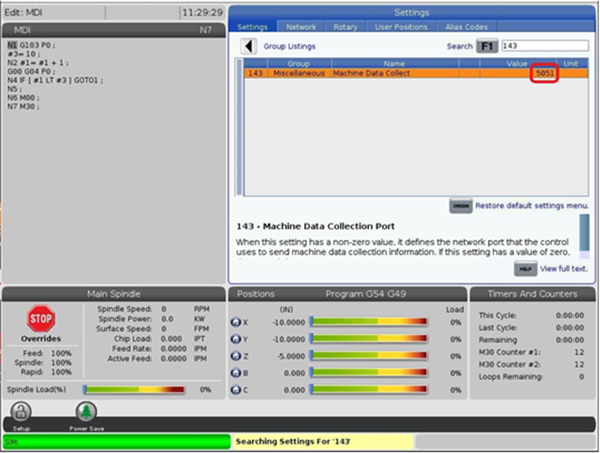Click the Y axis home icon
This screenshot has width=600, height=453.
tap(235, 339)
